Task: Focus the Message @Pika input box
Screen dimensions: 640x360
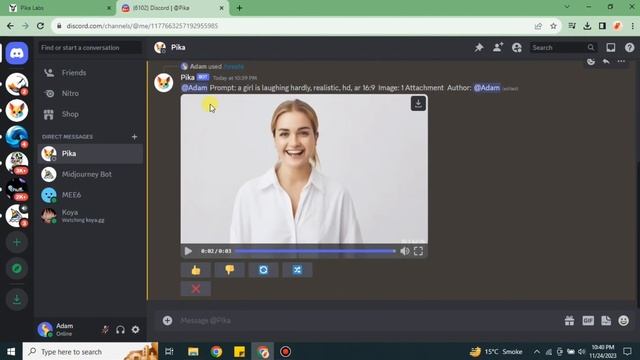Action: [x=367, y=320]
